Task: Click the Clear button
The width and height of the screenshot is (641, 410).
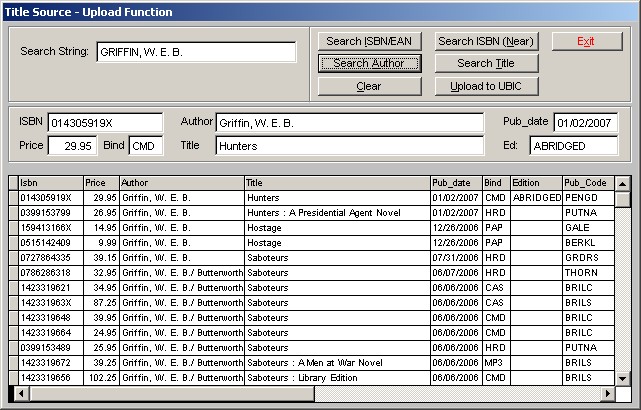Action: [x=370, y=86]
